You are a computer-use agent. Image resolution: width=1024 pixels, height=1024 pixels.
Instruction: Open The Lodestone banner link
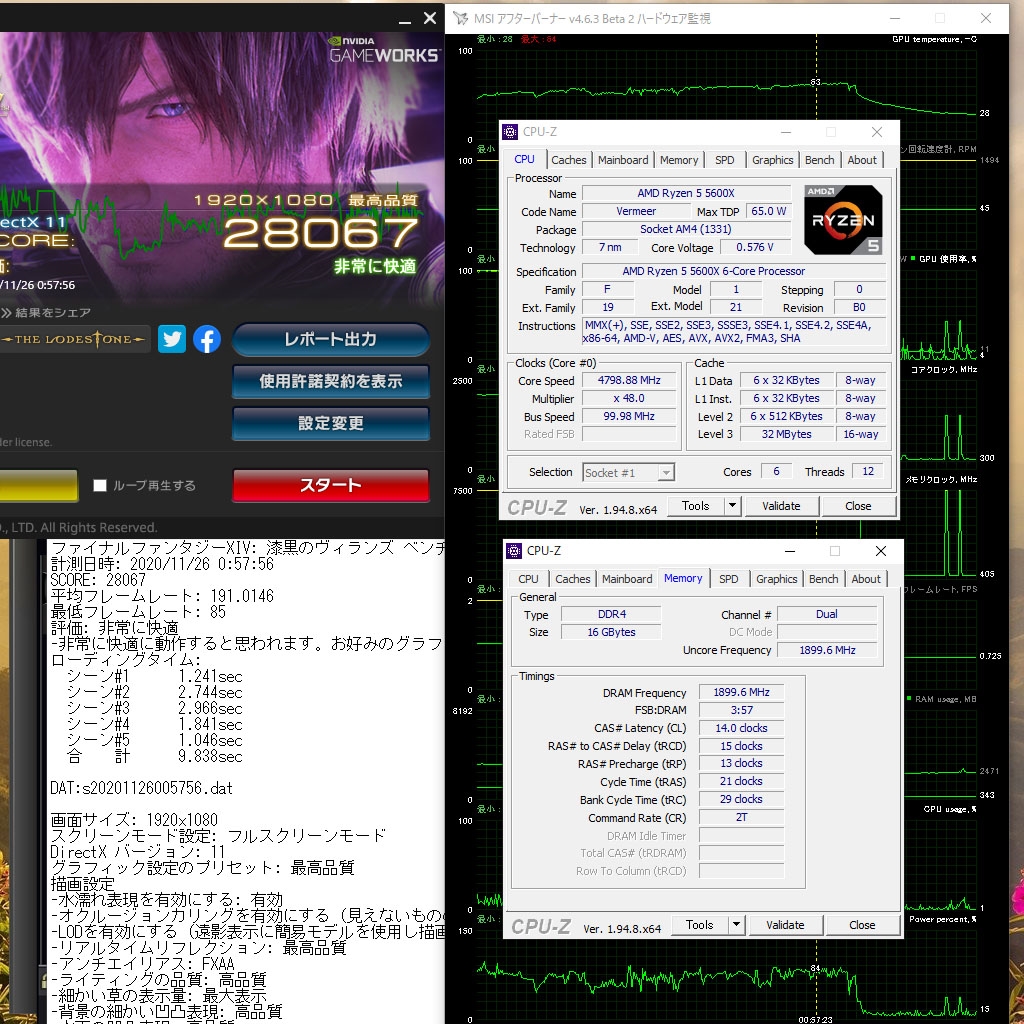74,339
